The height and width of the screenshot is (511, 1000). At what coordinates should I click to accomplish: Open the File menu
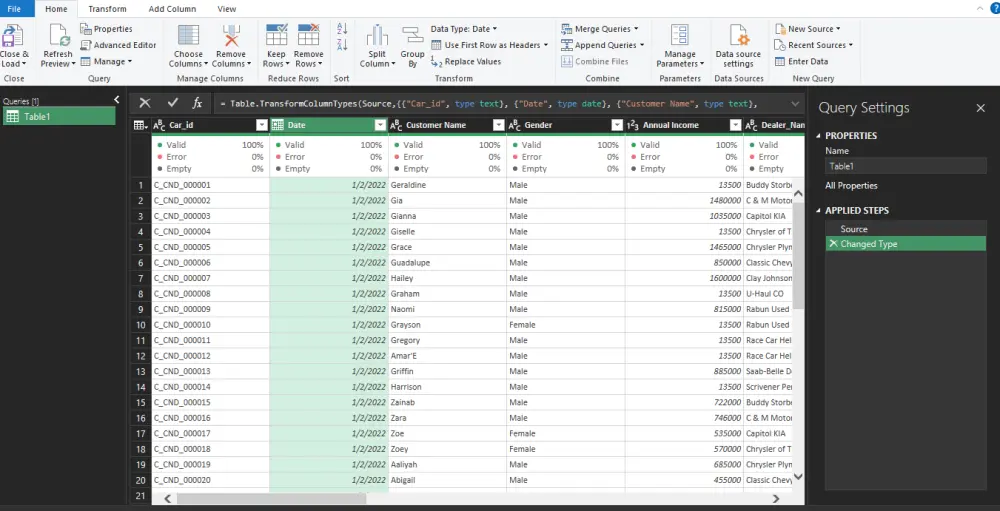15,9
